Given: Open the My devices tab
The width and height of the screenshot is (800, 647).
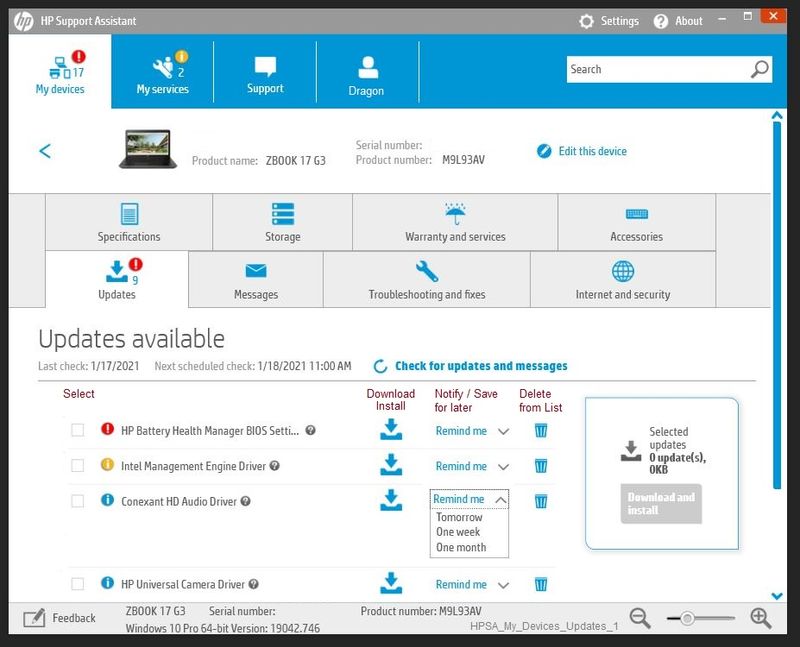Looking at the screenshot, I should coord(60,72).
